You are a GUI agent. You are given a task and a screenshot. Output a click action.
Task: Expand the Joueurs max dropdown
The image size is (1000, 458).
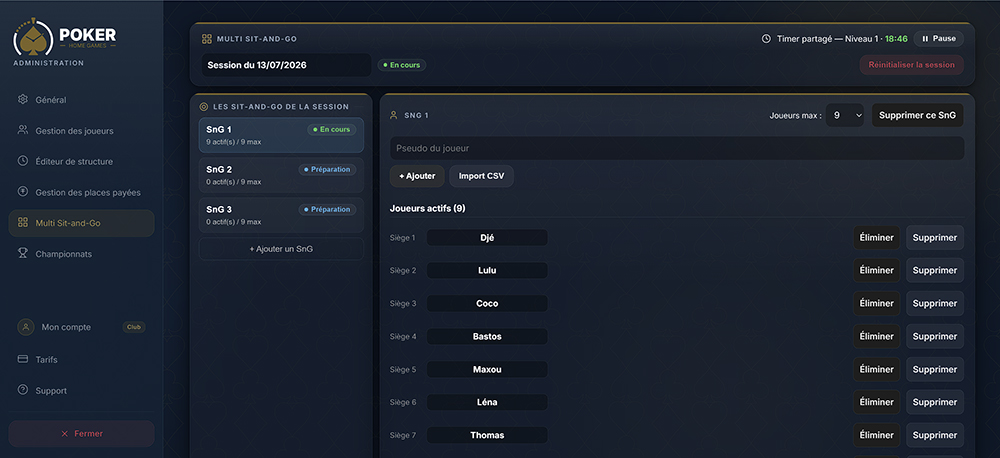click(x=845, y=115)
